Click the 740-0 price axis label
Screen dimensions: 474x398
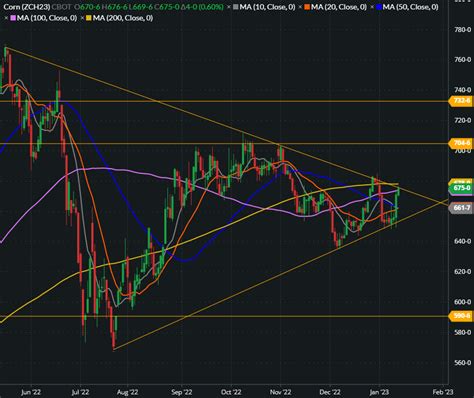click(x=463, y=90)
